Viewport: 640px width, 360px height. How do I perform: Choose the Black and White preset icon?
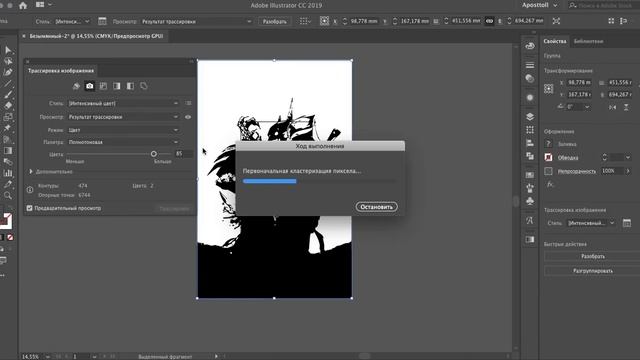130,86
